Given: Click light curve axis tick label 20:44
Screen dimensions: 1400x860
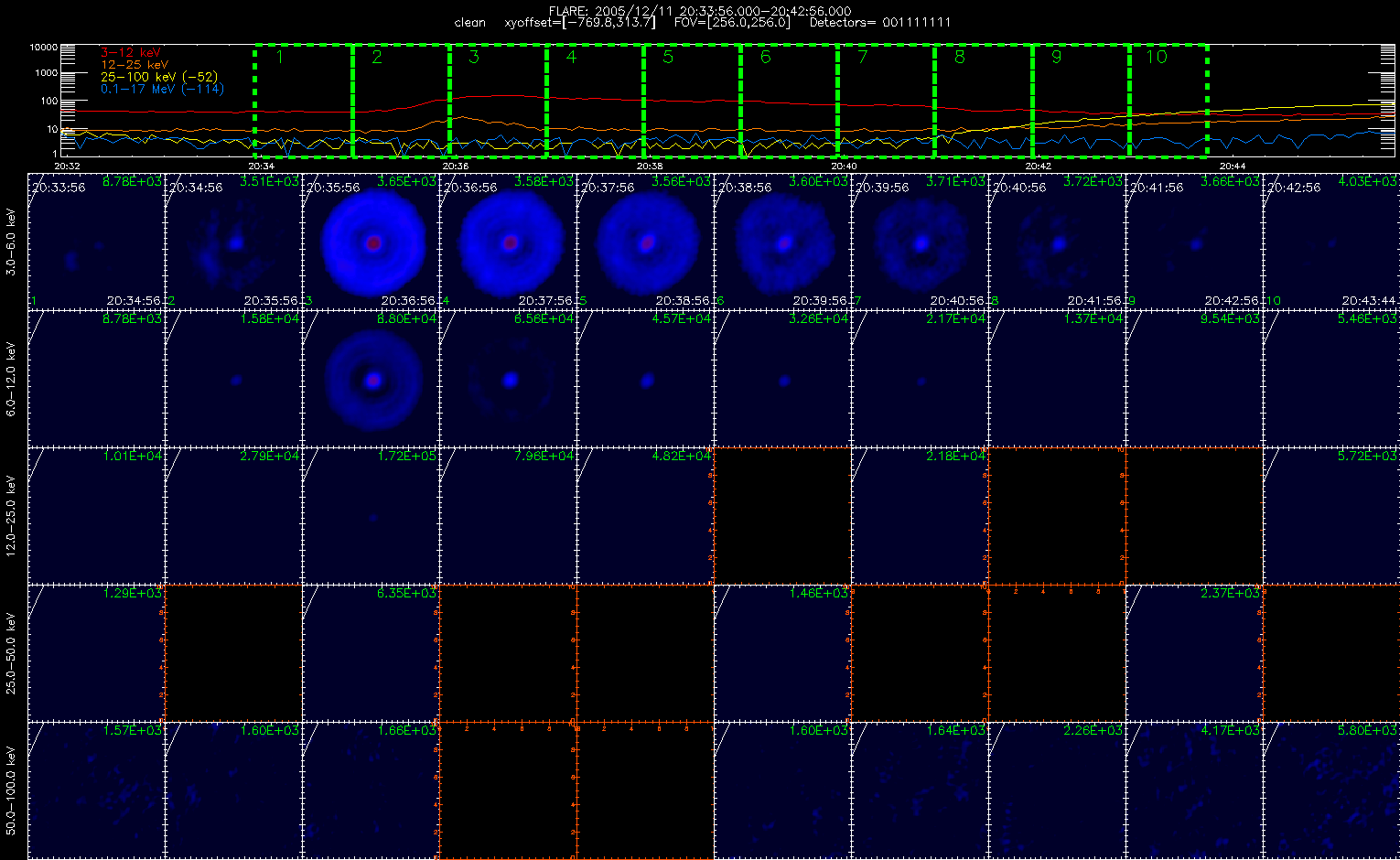Looking at the screenshot, I should [1233, 166].
